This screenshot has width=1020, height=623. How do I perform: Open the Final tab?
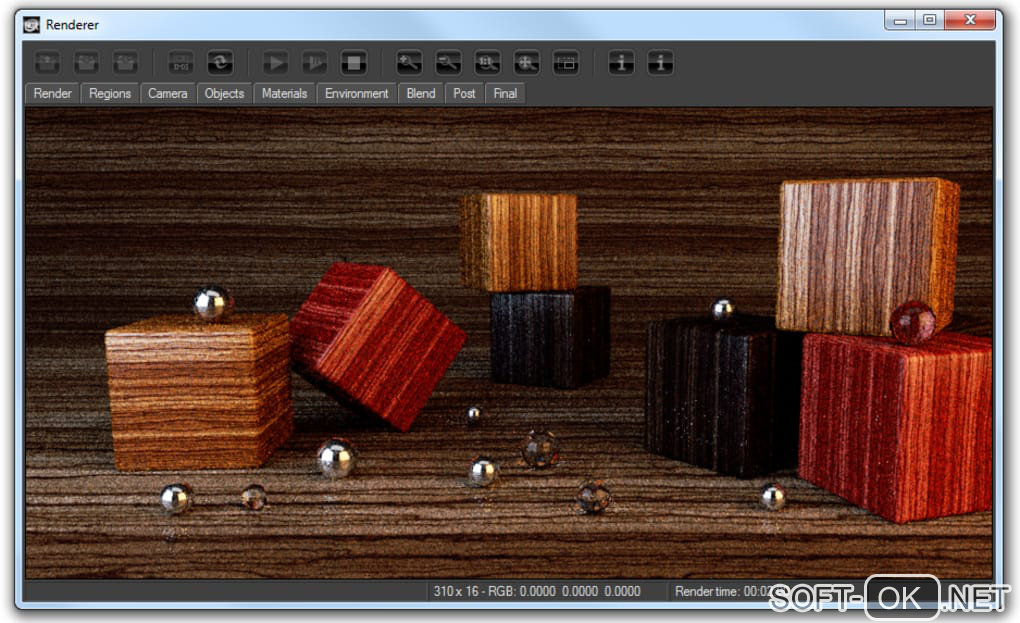505,94
